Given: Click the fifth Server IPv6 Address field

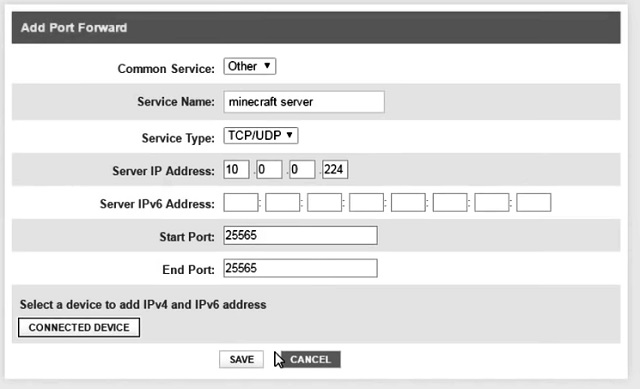Looking at the screenshot, I should [408, 202].
